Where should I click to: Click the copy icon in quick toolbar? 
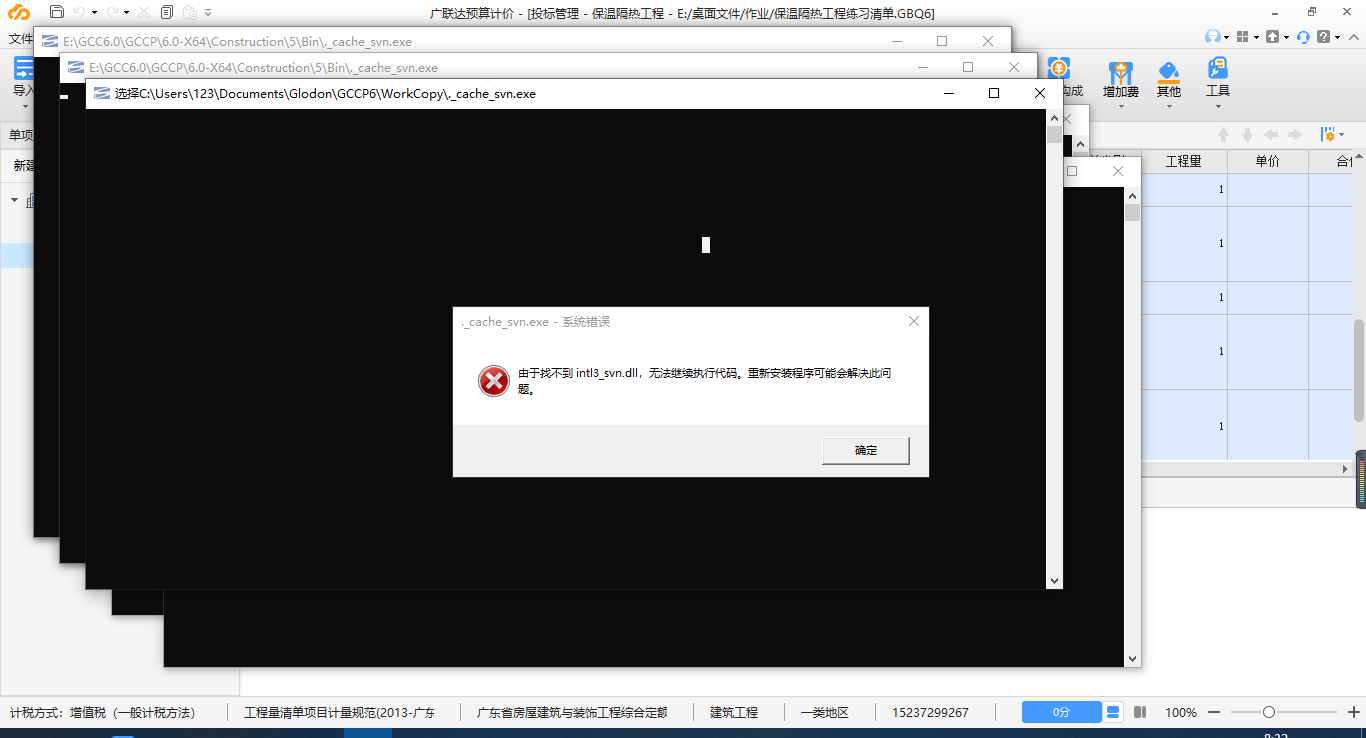pyautogui.click(x=166, y=12)
